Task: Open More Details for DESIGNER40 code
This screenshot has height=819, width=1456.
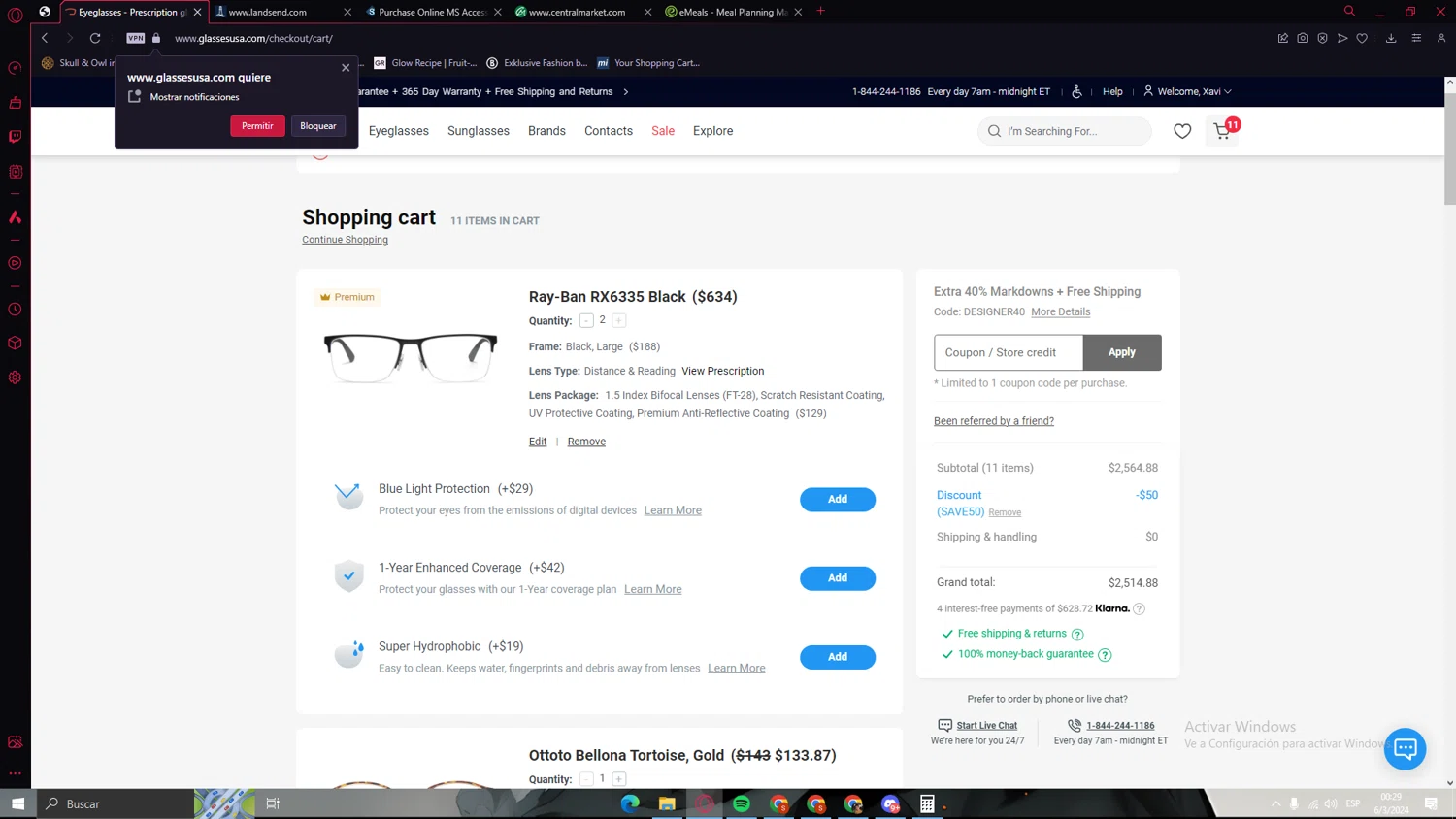Action: point(1061,312)
